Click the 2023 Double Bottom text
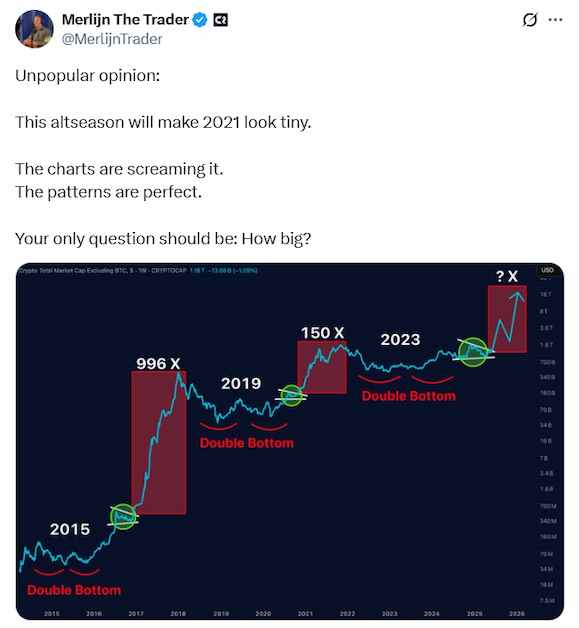The image size is (579, 628). click(x=409, y=396)
